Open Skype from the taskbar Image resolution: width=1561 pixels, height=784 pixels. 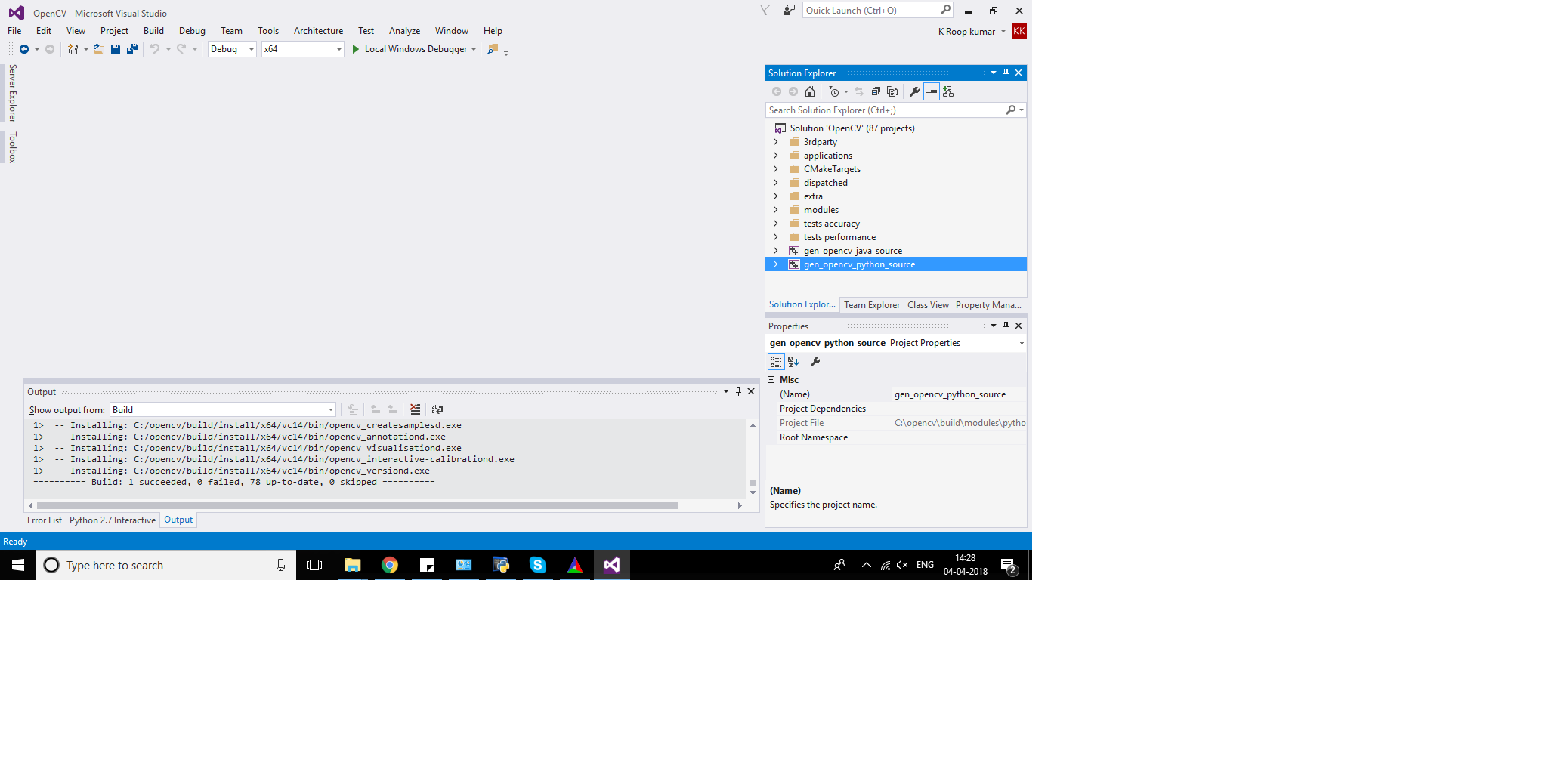pyautogui.click(x=538, y=565)
